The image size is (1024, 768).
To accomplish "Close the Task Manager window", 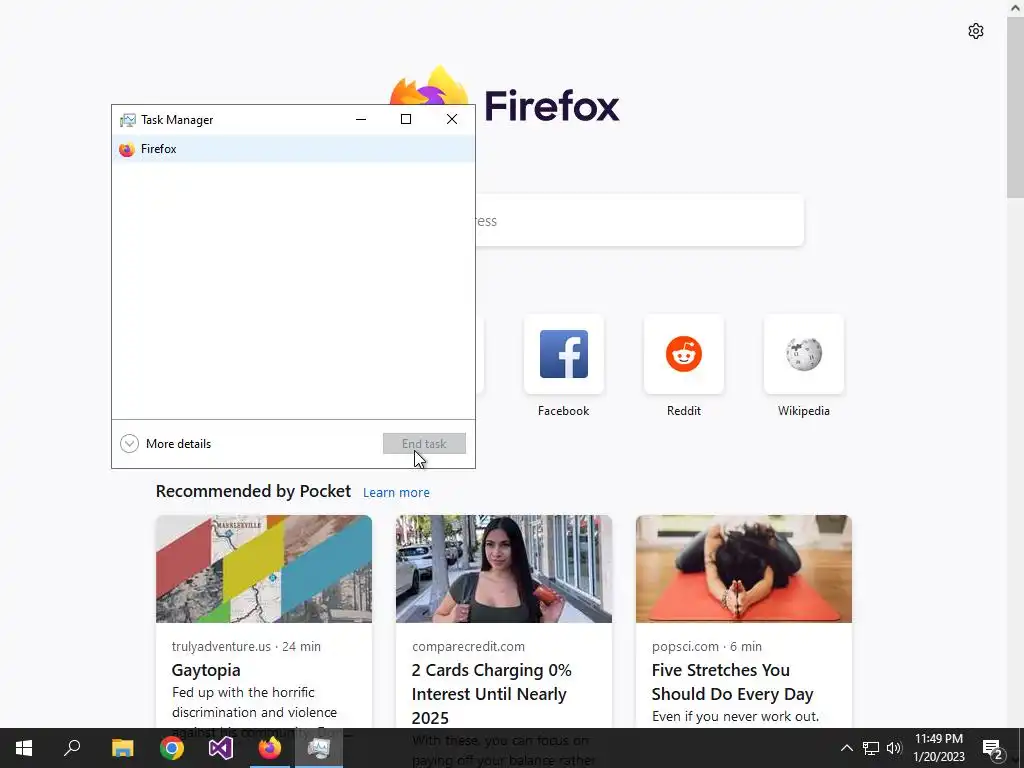I will click(x=452, y=120).
